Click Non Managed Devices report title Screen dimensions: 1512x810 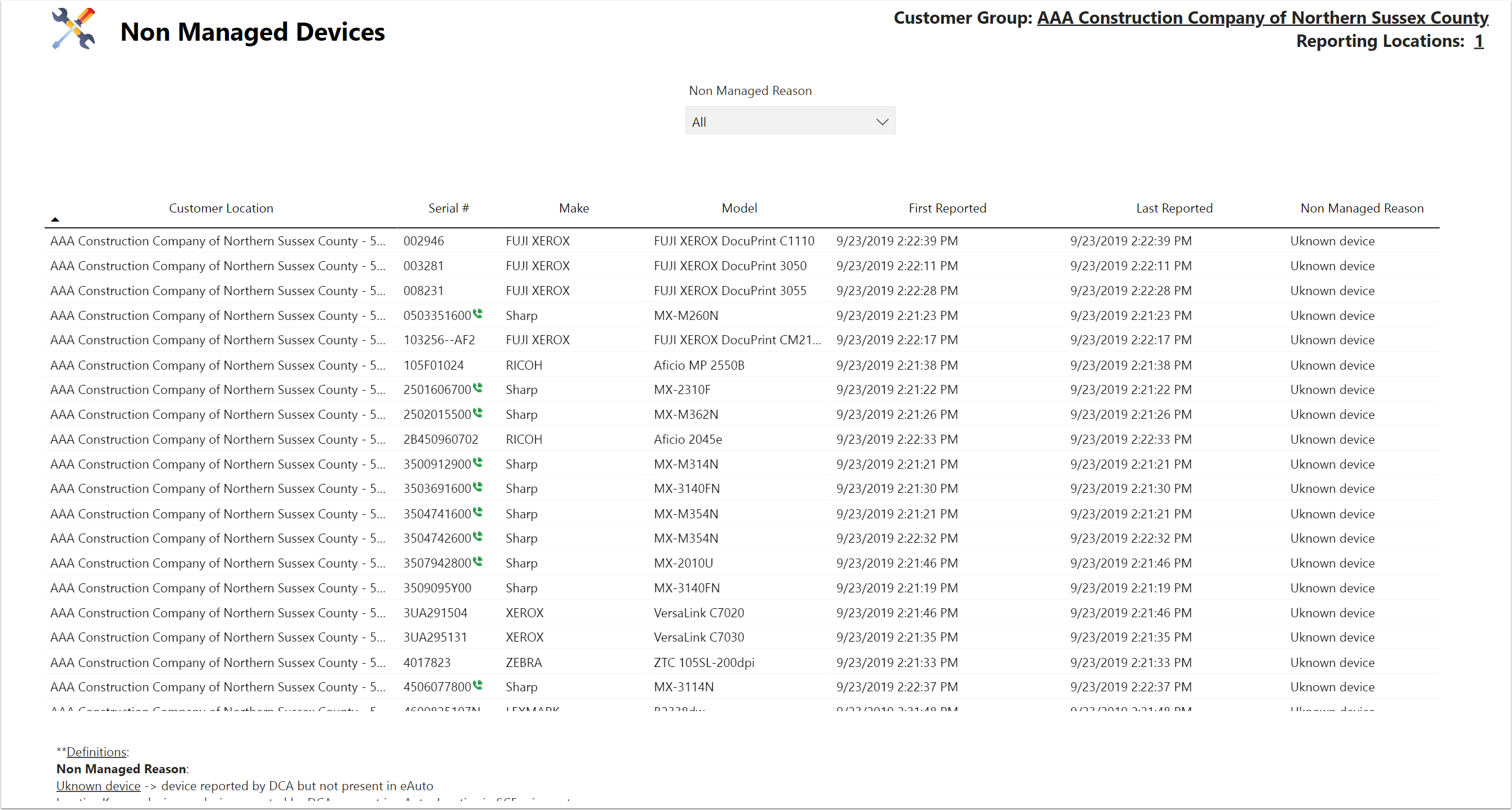(x=253, y=32)
